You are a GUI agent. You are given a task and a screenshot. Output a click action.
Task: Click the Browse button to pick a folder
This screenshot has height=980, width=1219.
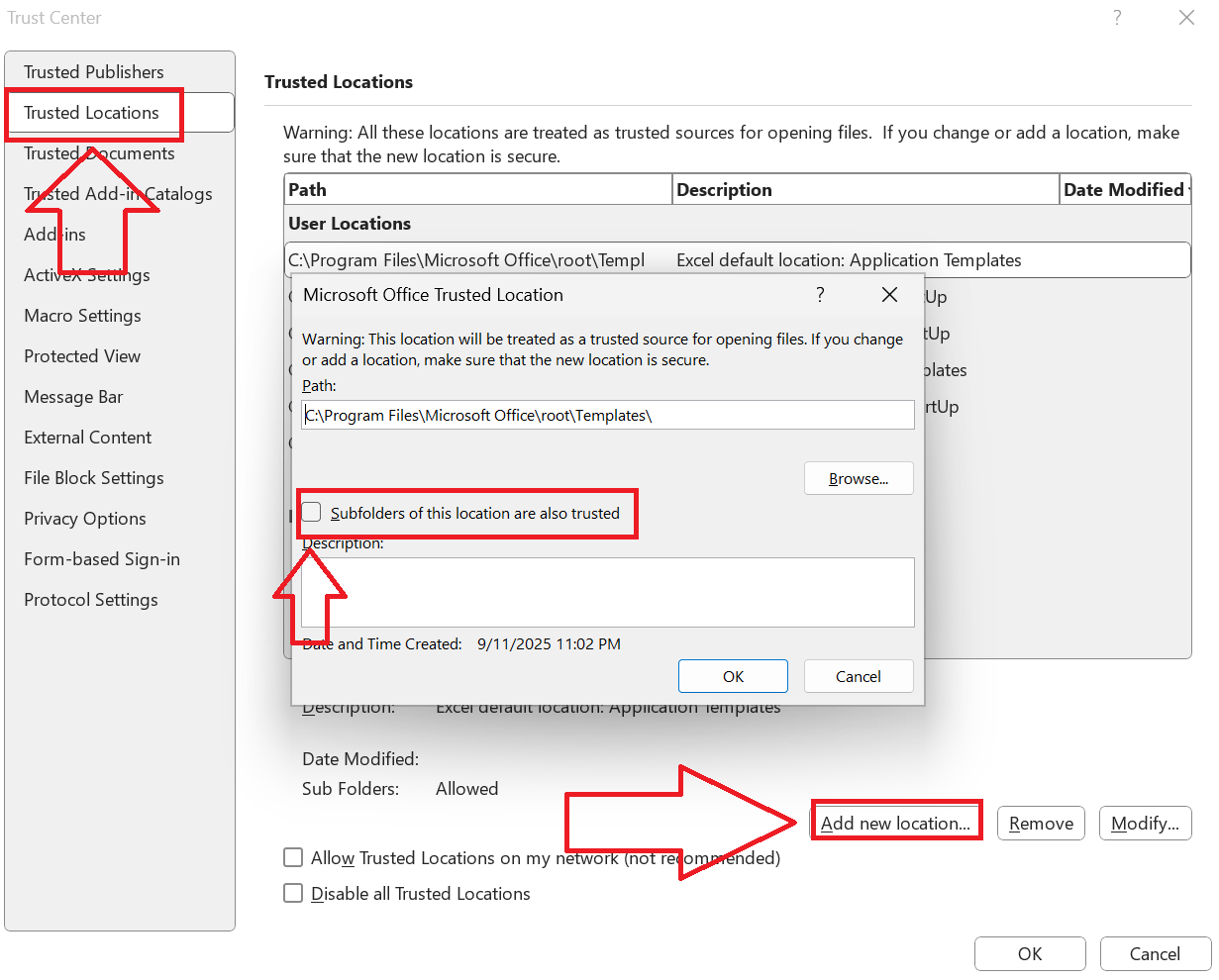[858, 478]
